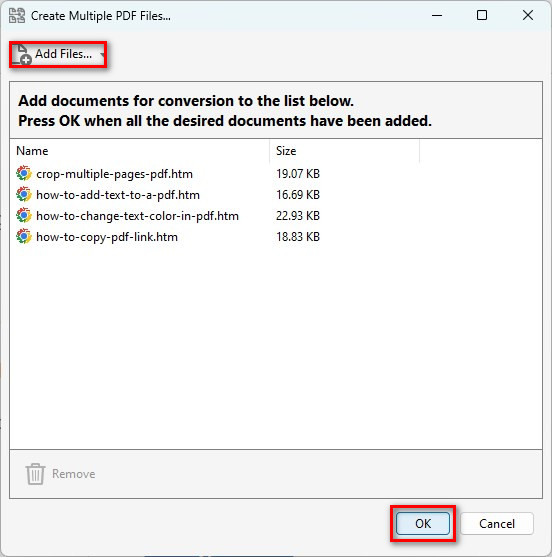The width and height of the screenshot is (552, 557).
Task: Click Chrome icon beside how-to-copy-pdf-link.htm
Action: [x=24, y=237]
